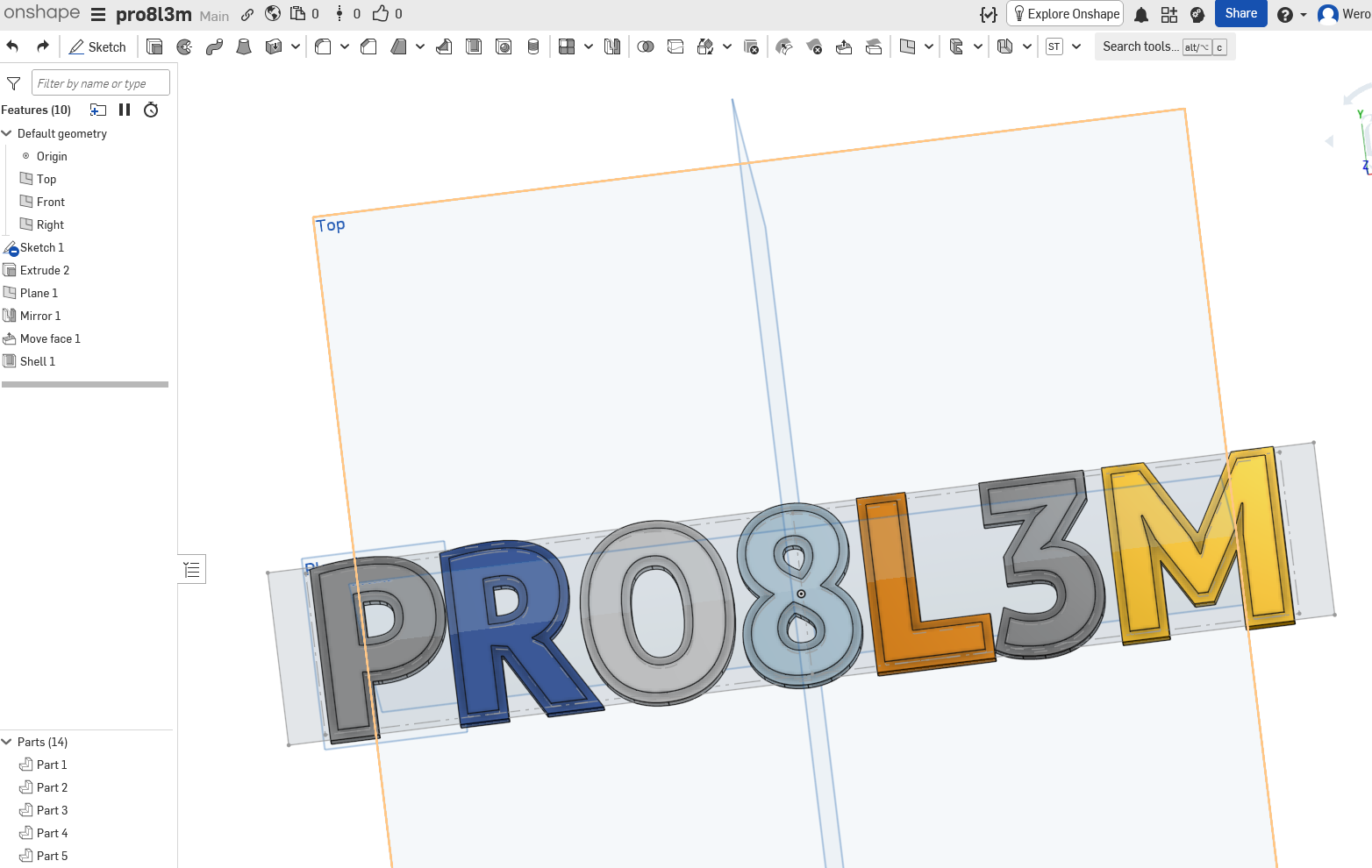
Task: Click the Filter by name or type field
Action: tap(101, 83)
